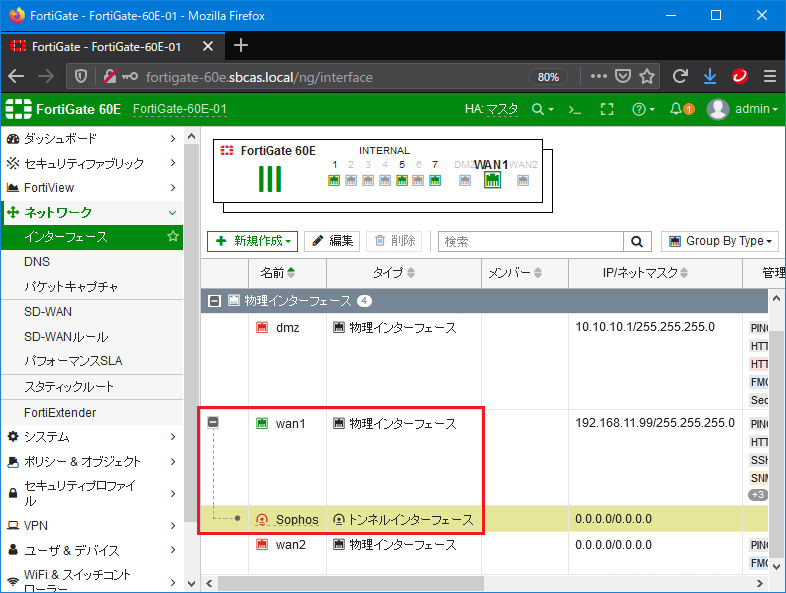Open a new browser tab

tap(241, 46)
